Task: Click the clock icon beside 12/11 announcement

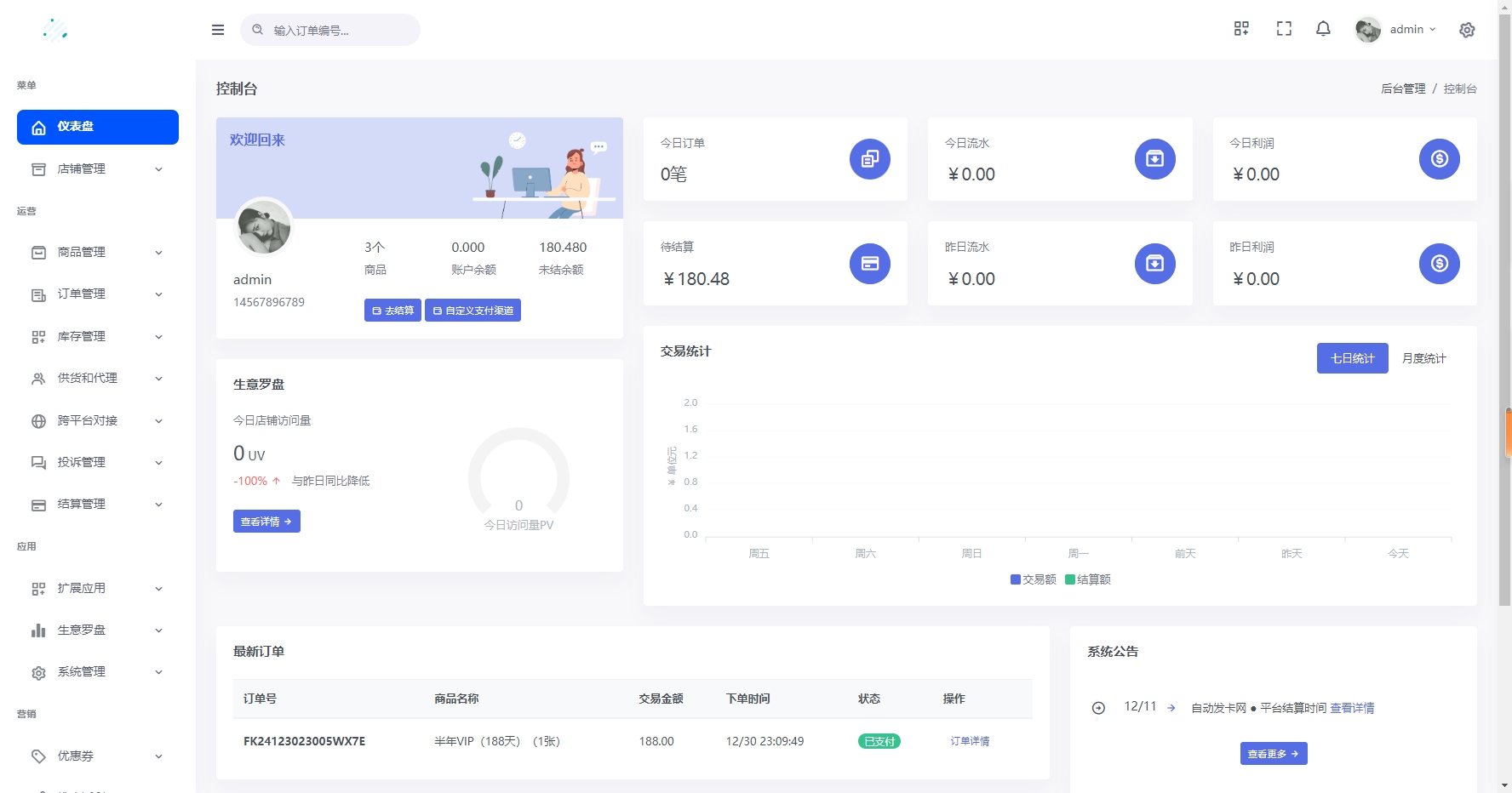Action: click(1098, 708)
